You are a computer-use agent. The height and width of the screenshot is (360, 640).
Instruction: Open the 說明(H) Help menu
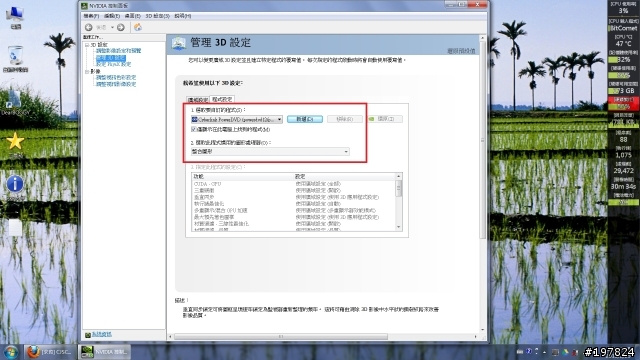tap(182, 16)
